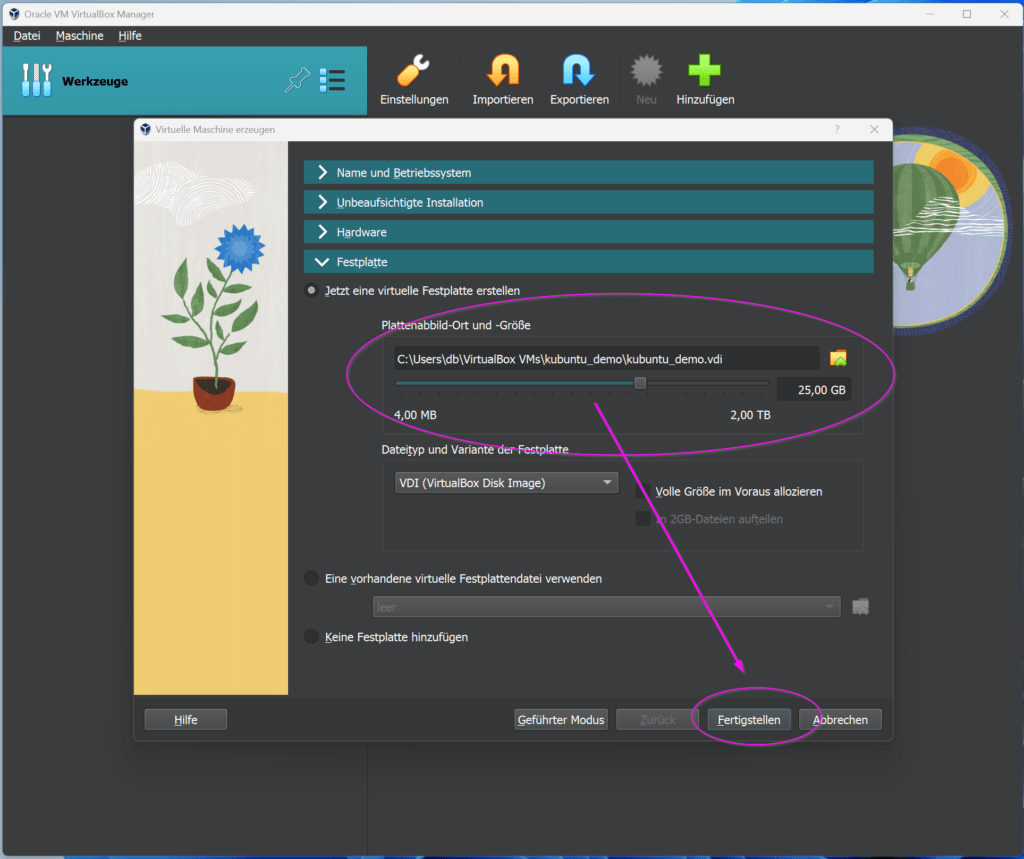The height and width of the screenshot is (859, 1024).
Task: Click the green Hinzufügen plus icon
Action: pyautogui.click(x=705, y=71)
